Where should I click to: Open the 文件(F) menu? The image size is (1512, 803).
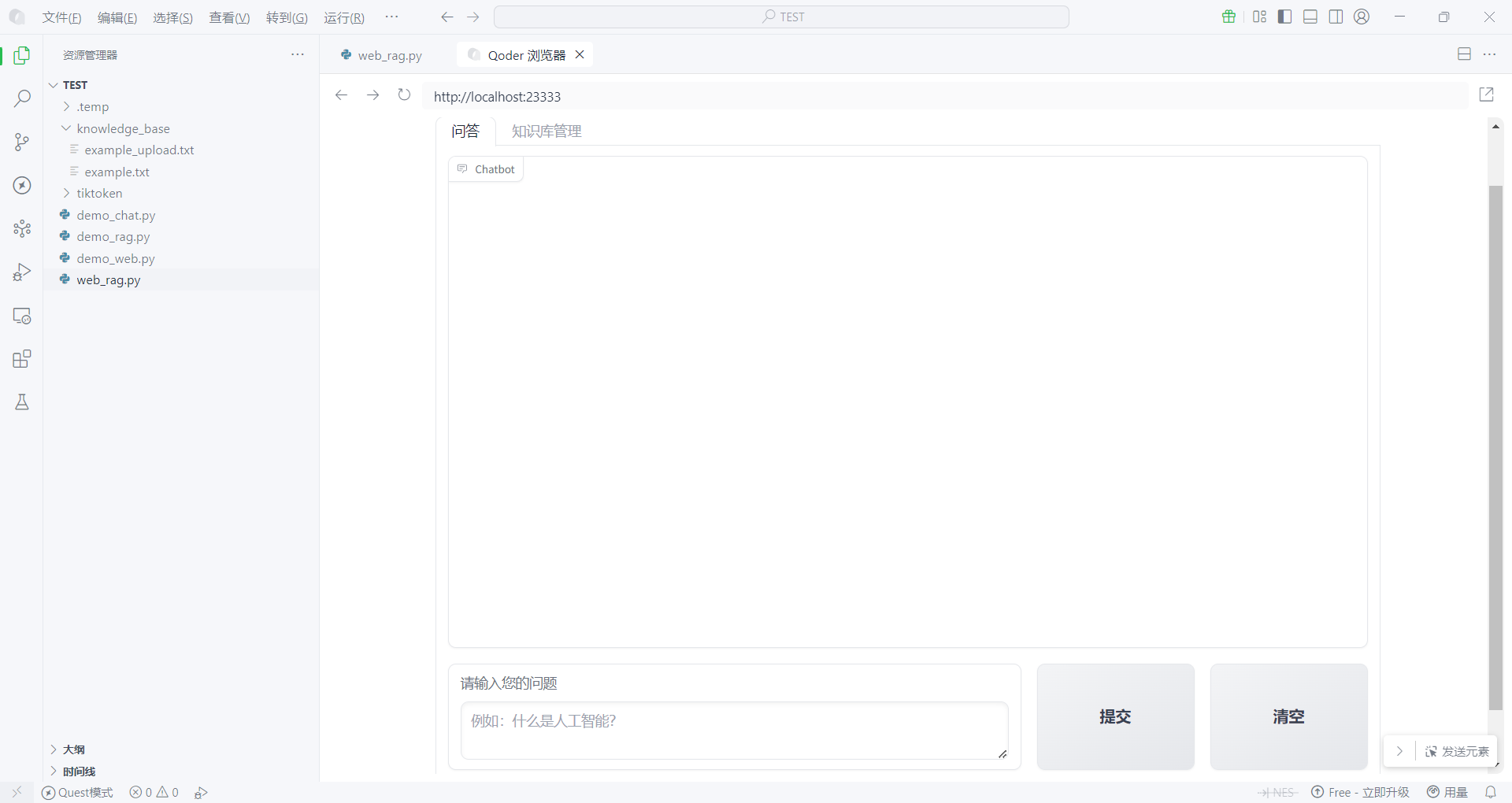[x=62, y=17]
